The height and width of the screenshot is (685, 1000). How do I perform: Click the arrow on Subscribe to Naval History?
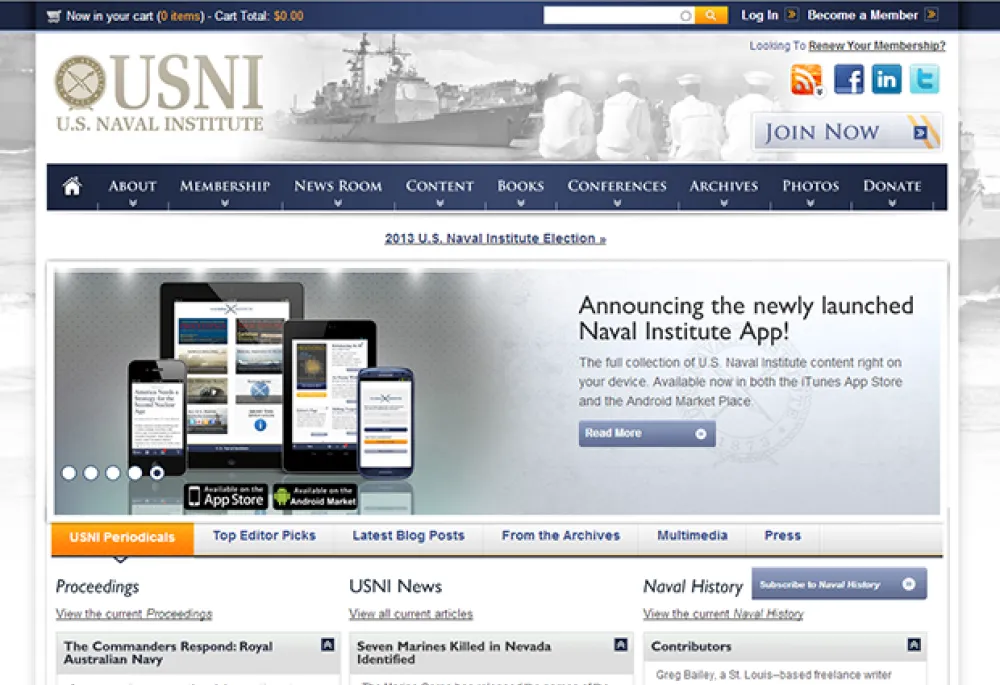coord(909,584)
